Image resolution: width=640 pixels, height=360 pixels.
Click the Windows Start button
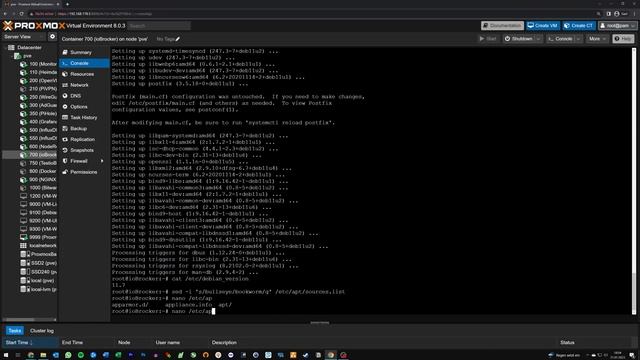[6, 355]
